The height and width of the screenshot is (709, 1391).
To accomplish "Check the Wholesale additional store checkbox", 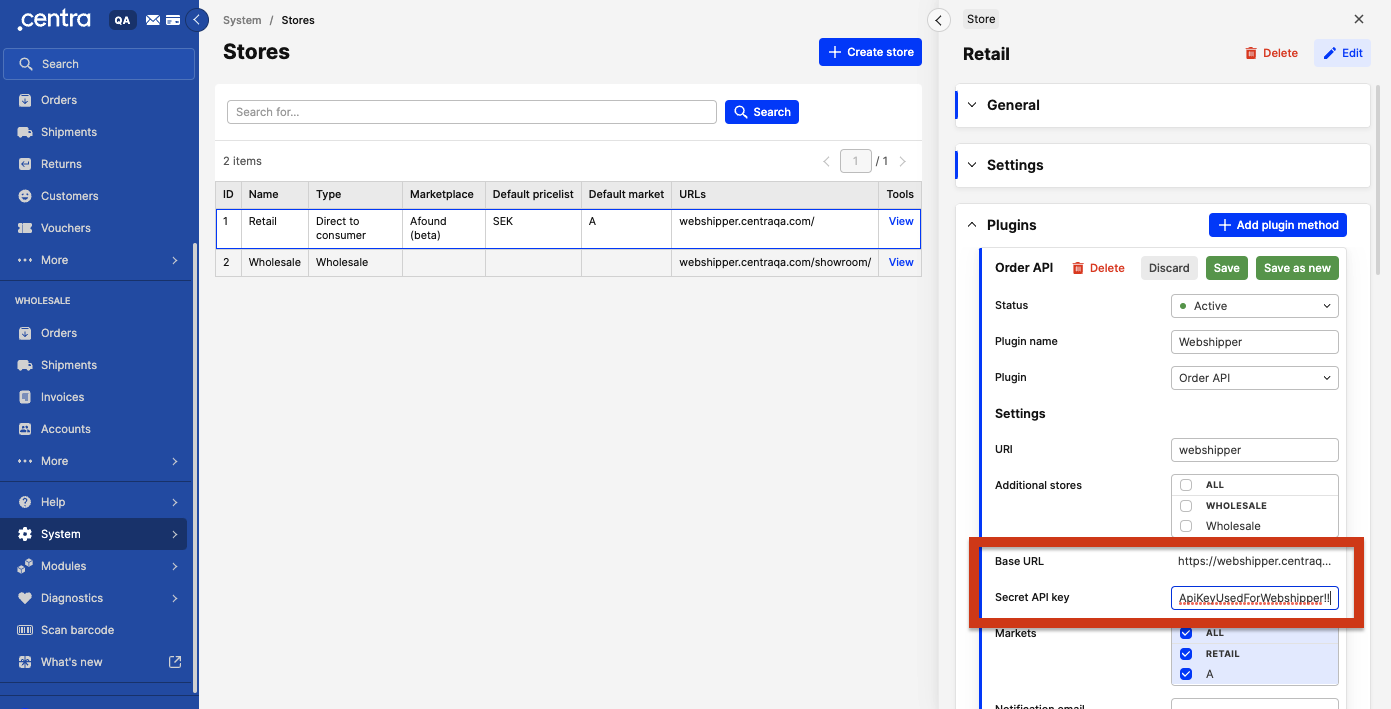I will pyautogui.click(x=1186, y=526).
